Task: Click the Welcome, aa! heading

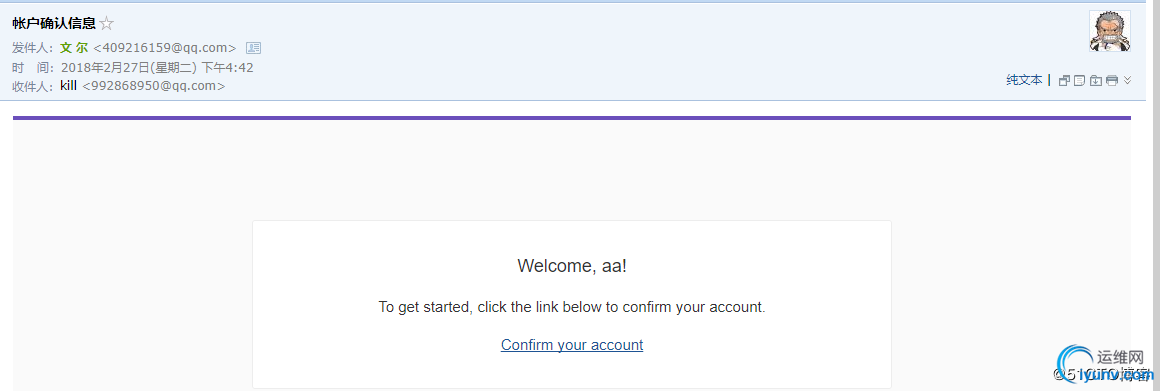Action: coord(572,265)
